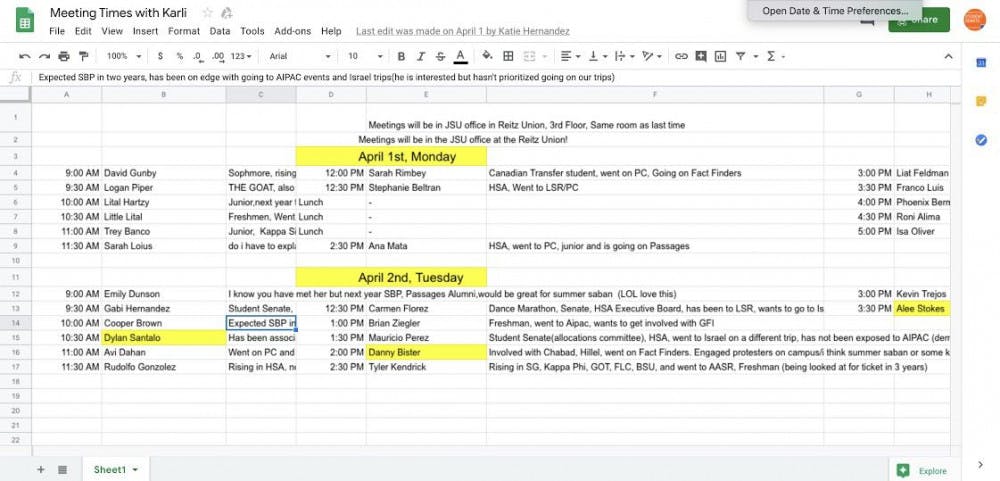
Task: Open the zoom 100% dropdown
Action: (124, 57)
